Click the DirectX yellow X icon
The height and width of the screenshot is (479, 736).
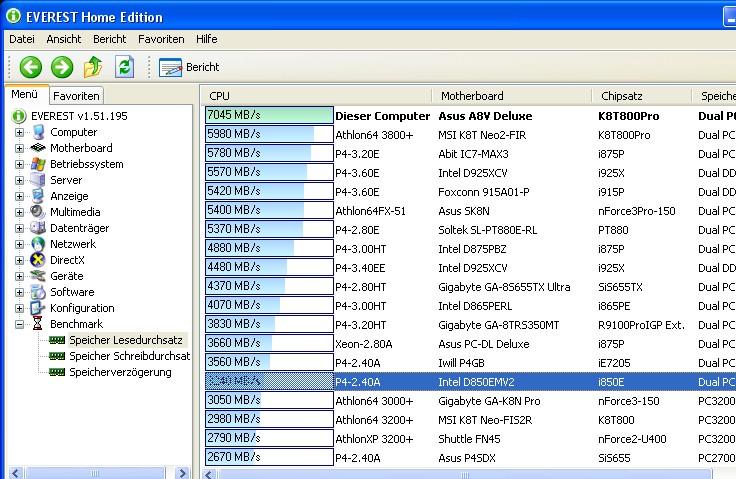(38, 260)
